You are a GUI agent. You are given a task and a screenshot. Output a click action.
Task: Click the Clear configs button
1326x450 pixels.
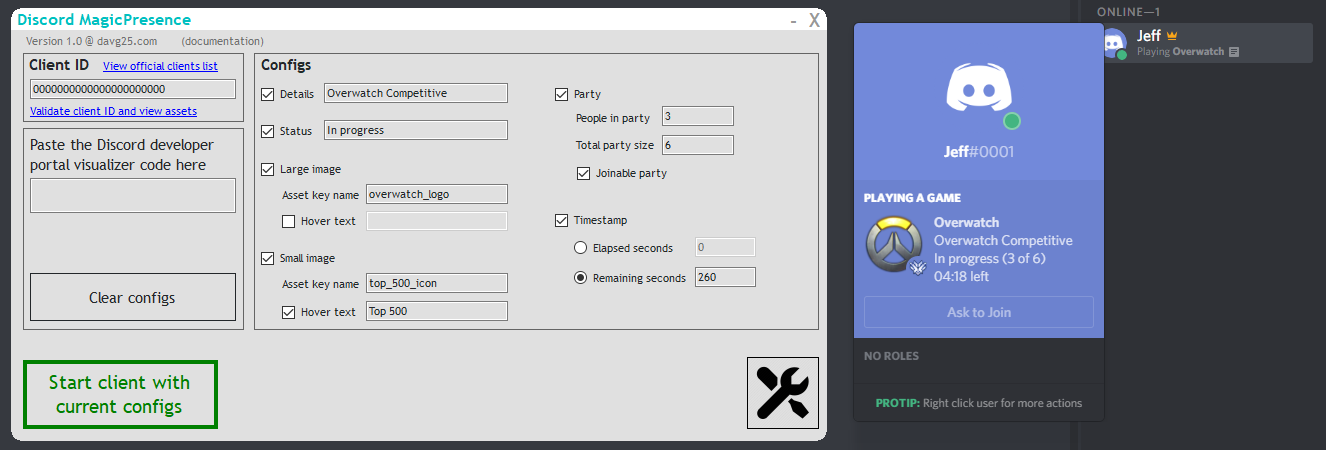tap(133, 297)
